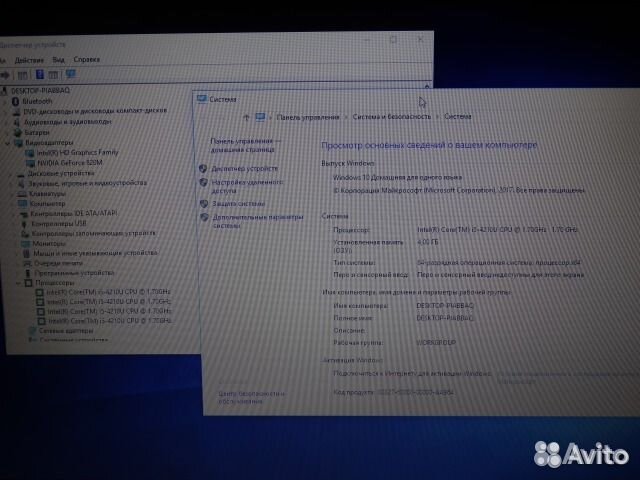Image resolution: width=640 pixels, height=480 pixels.
Task: Select Intel(R) HD Graphics Family adapter
Action: (x=77, y=153)
